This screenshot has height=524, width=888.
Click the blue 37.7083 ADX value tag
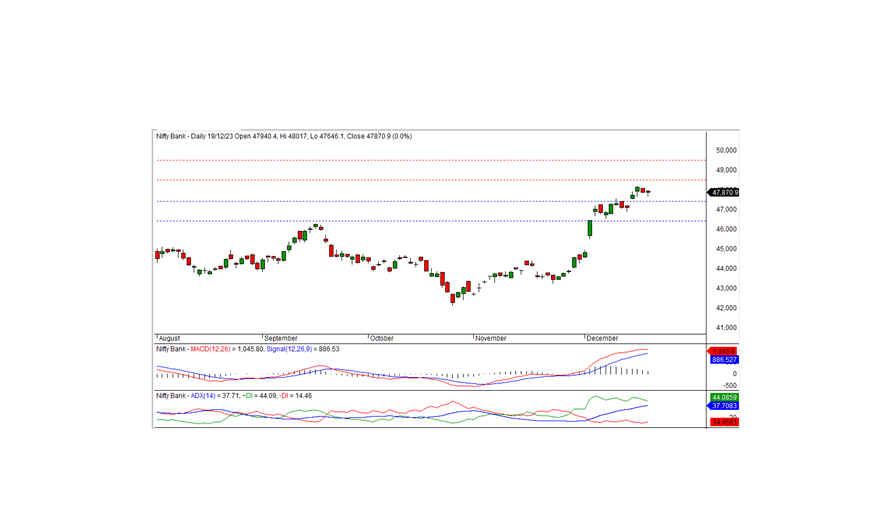pyautogui.click(x=724, y=406)
